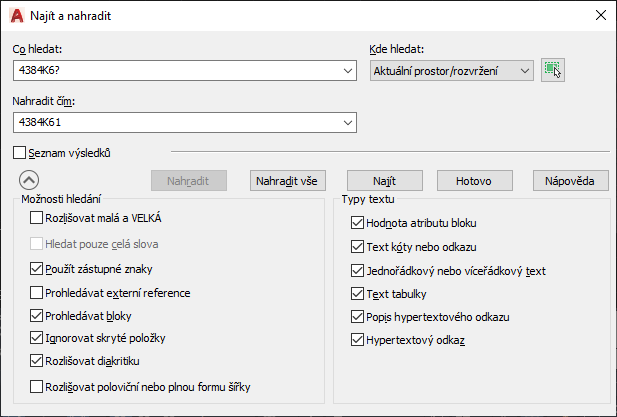Click the select objects icon button

[x=552, y=70]
